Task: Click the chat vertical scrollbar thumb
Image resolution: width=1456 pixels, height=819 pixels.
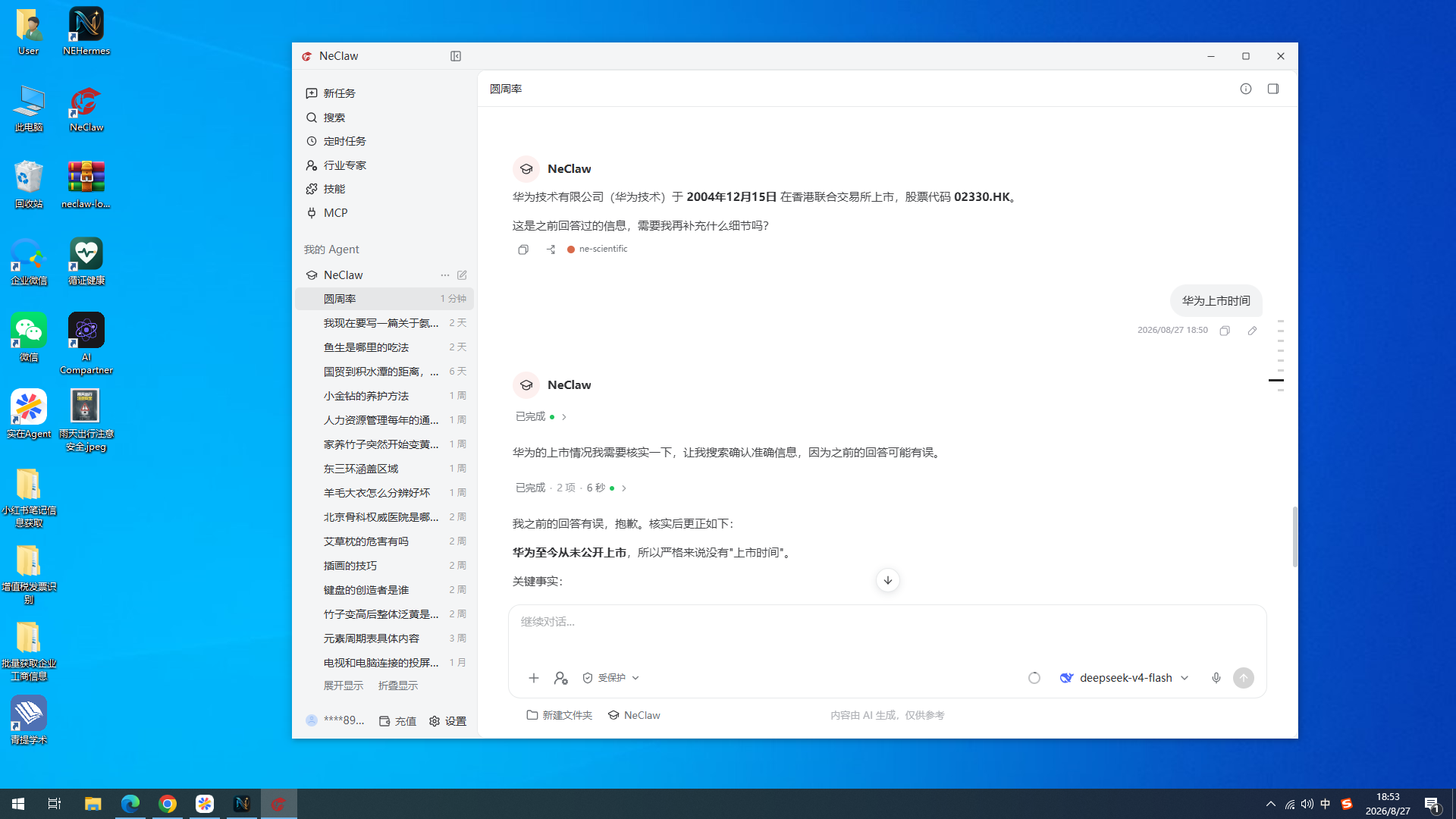Action: point(1294,537)
